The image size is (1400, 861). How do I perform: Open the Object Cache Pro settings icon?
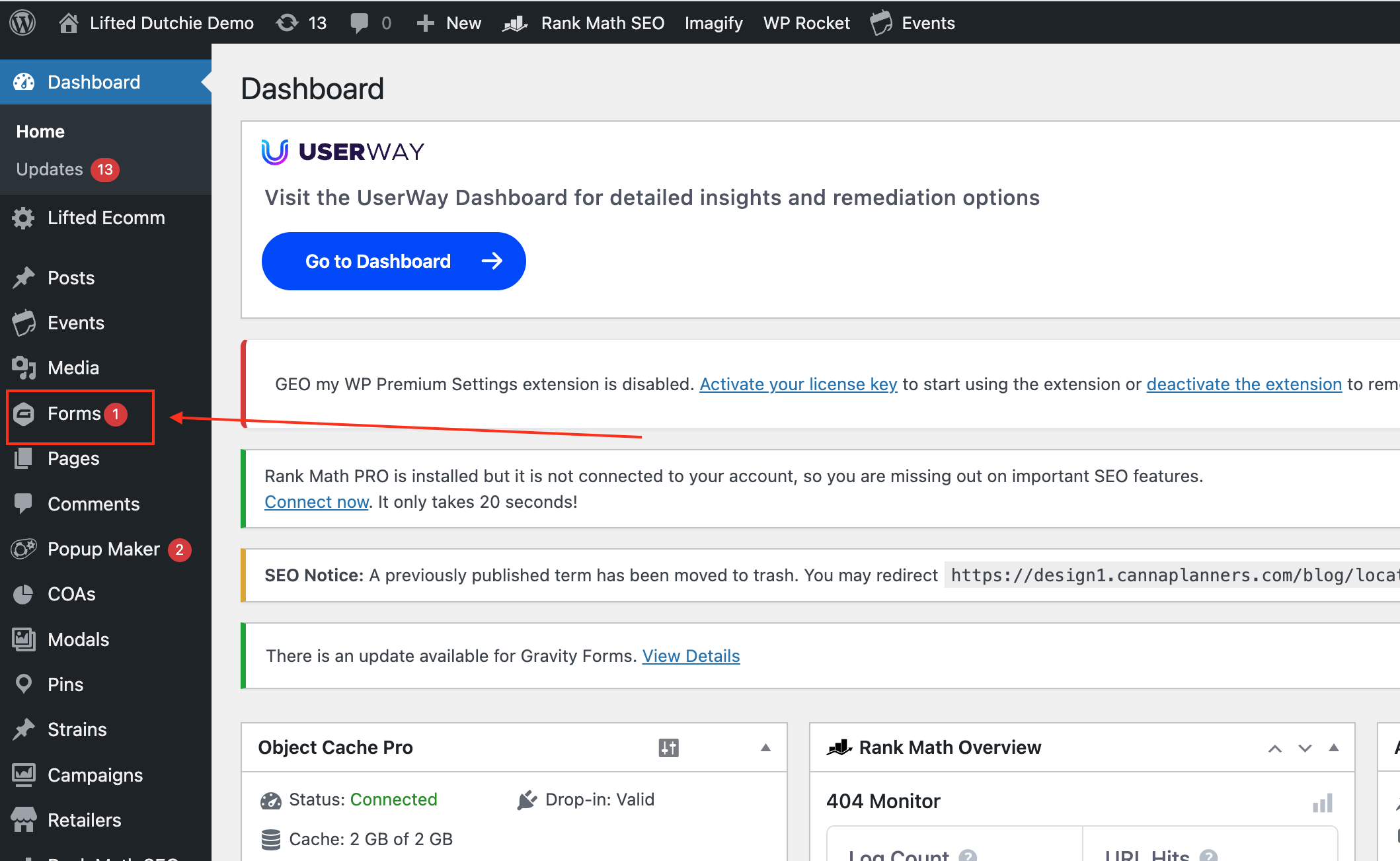(x=668, y=748)
